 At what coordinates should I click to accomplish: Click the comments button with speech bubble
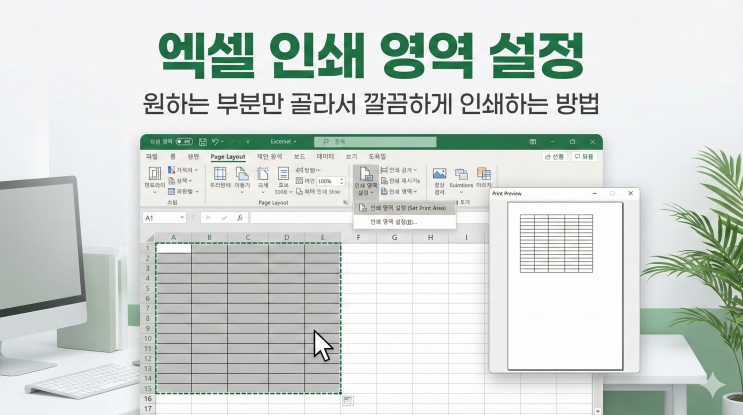point(584,156)
